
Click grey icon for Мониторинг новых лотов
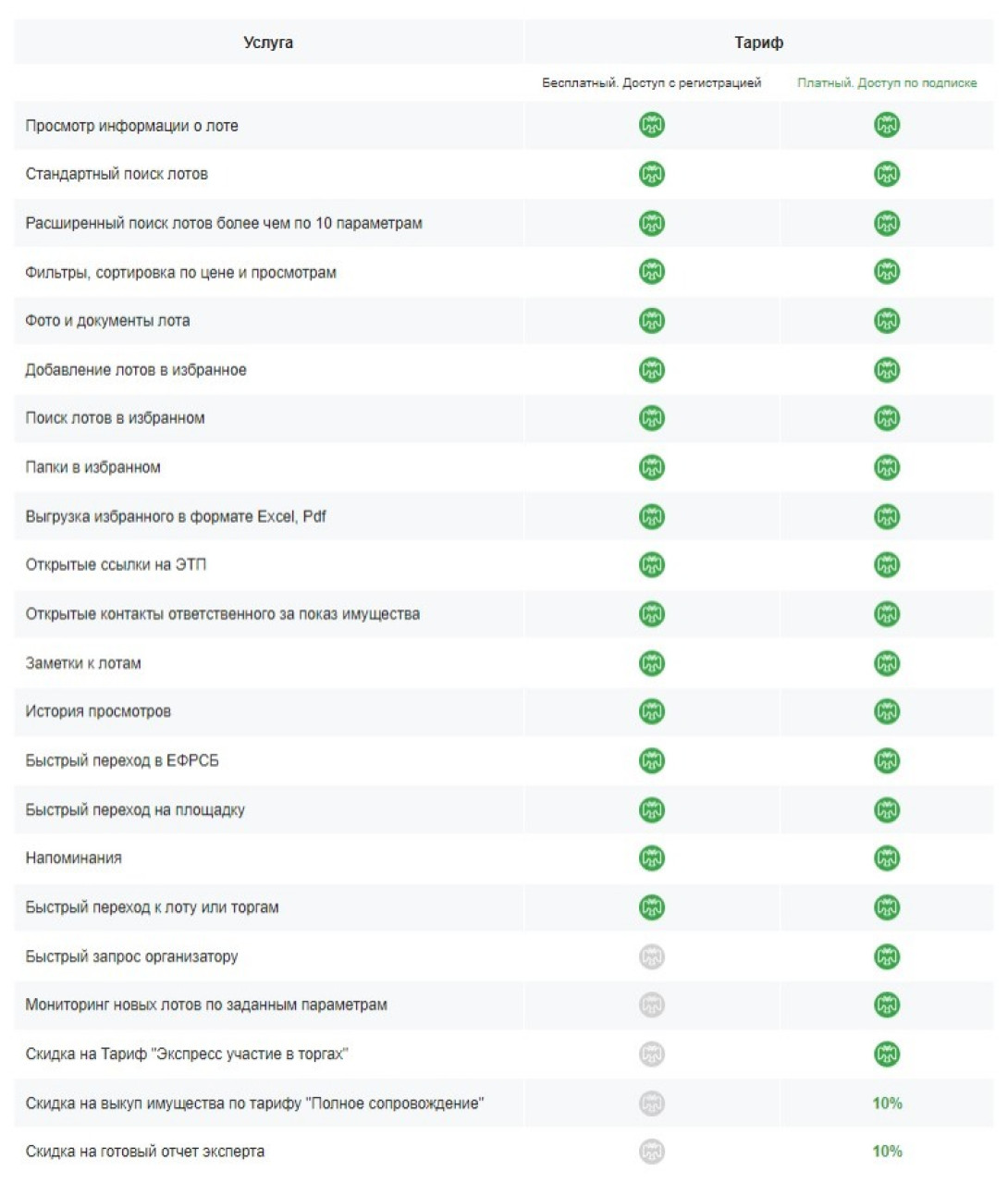[x=652, y=1005]
